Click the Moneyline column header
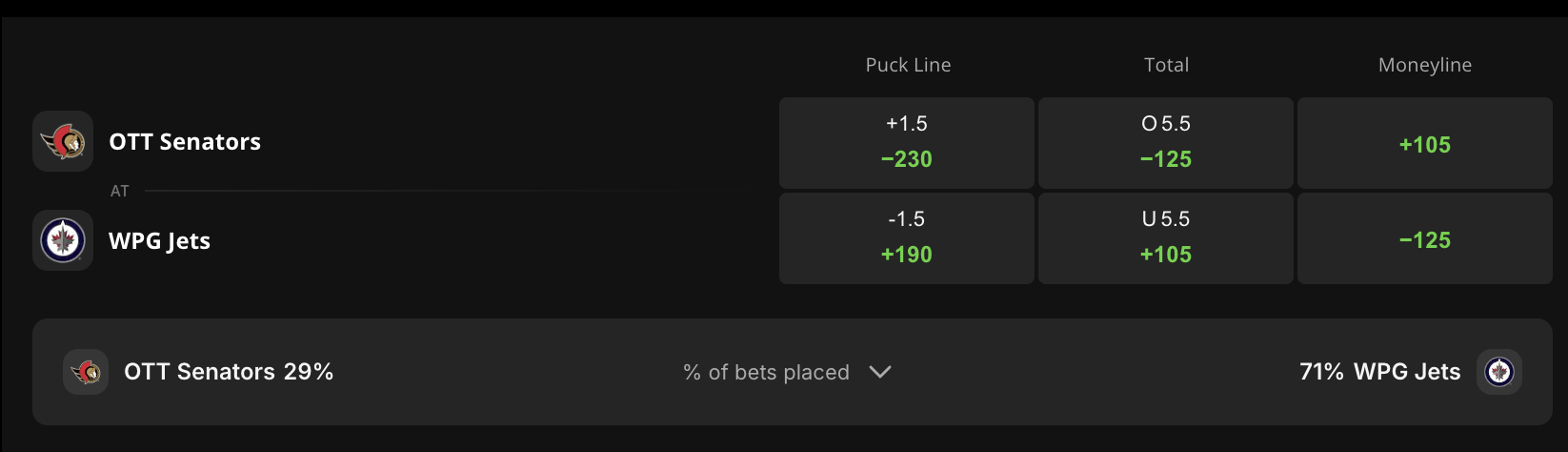1568x452 pixels. tap(1424, 65)
